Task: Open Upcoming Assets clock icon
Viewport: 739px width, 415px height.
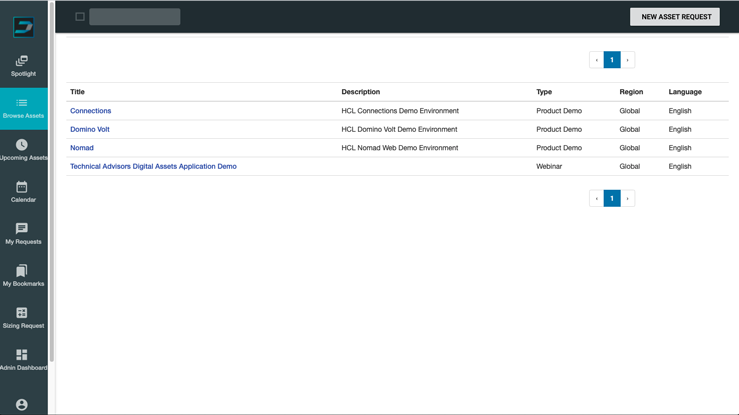Action: pyautogui.click(x=22, y=145)
